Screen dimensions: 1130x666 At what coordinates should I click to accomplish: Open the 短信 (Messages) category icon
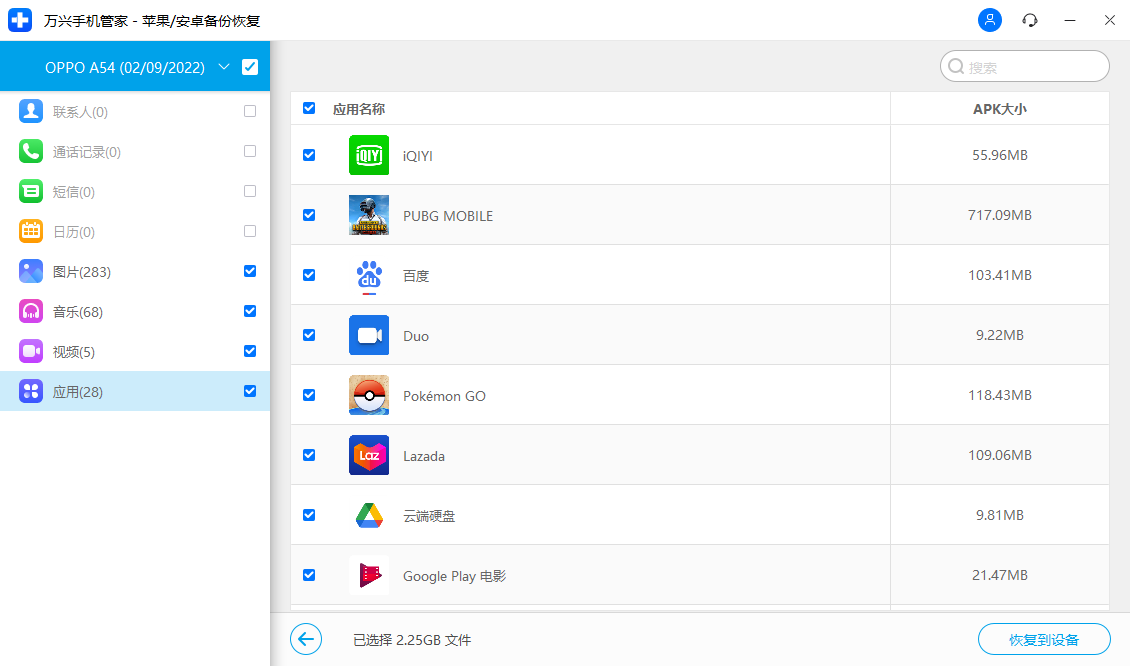31,191
